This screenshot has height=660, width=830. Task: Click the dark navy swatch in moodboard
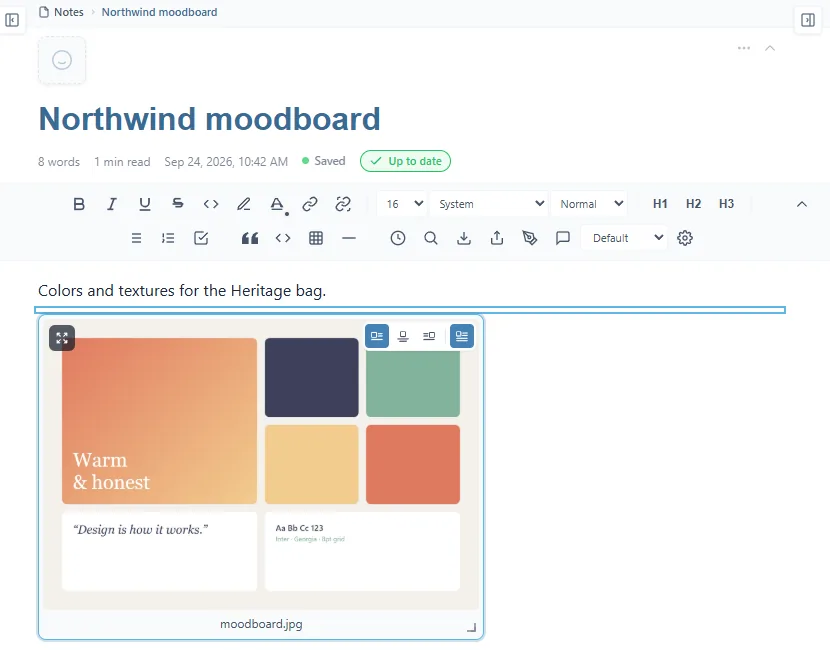coord(312,377)
